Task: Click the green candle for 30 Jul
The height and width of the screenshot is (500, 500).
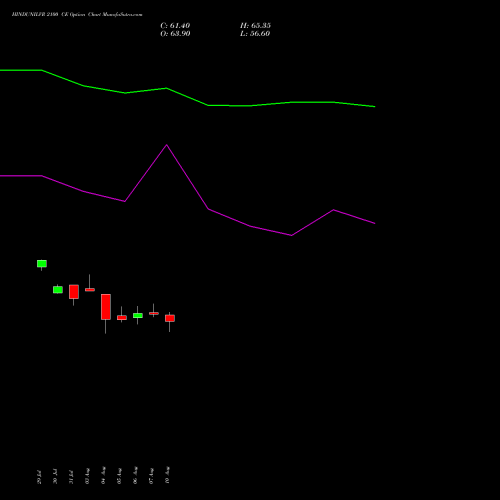Action: click(x=58, y=290)
